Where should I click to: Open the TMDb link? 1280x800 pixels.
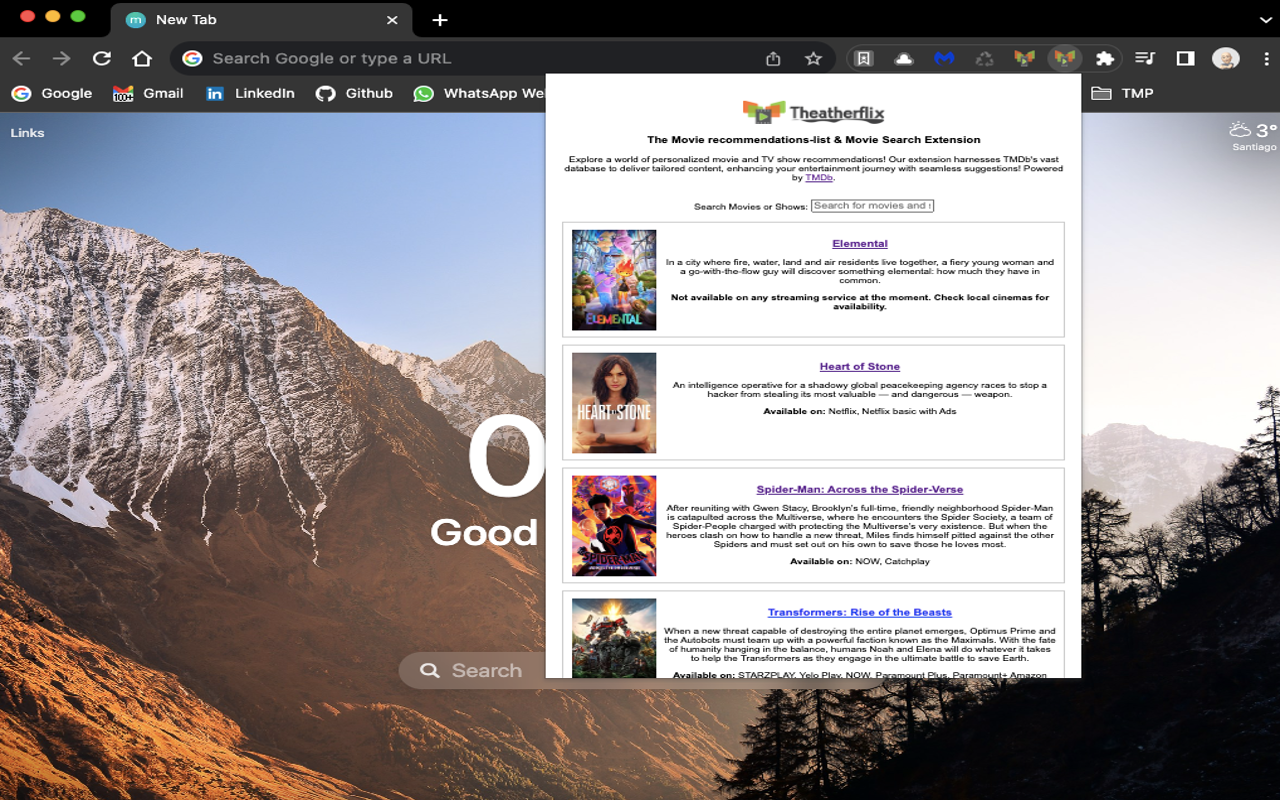pyautogui.click(x=818, y=177)
